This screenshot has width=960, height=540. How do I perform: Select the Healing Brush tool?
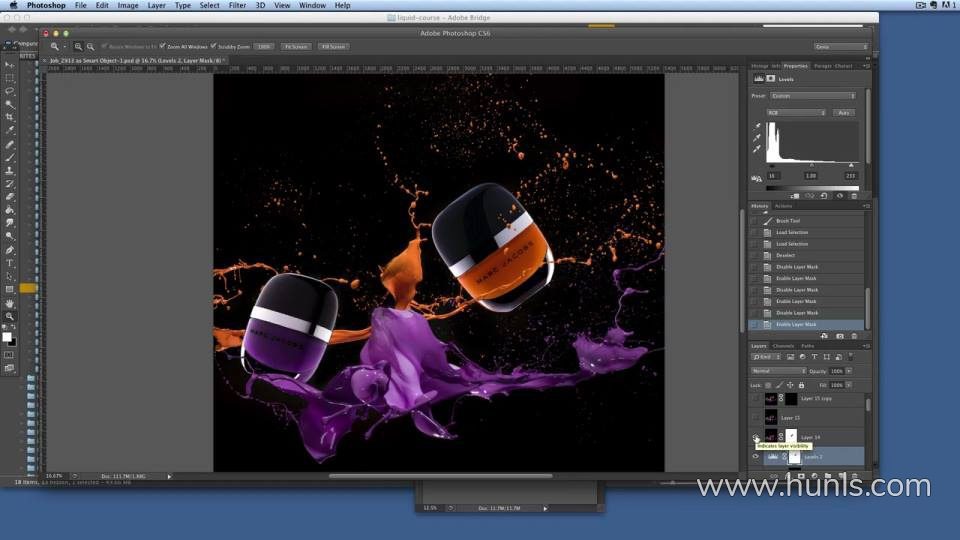9,144
